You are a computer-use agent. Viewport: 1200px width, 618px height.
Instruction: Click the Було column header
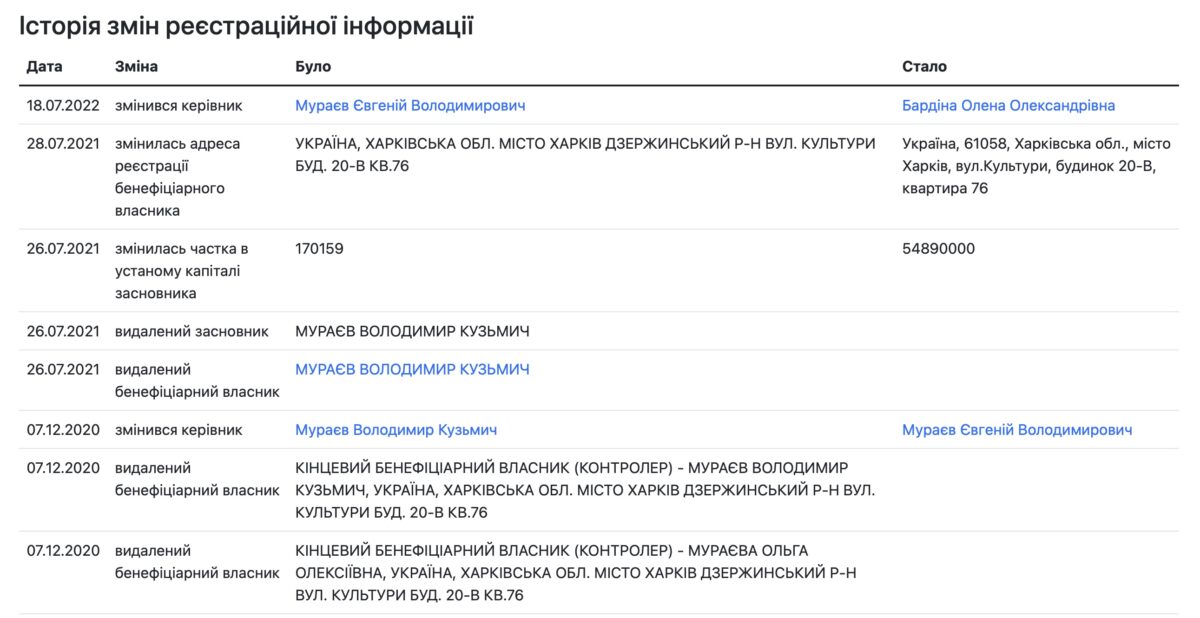click(313, 66)
